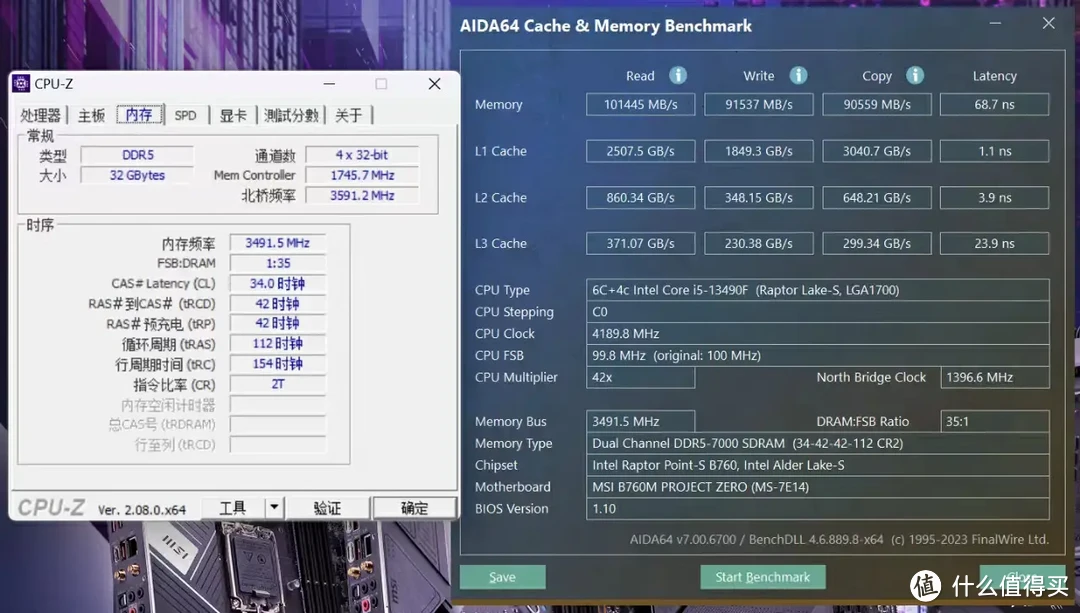Click the L3 Cache Read value 371.07 GB/s
Screen dimensions: 1080x613
(641, 243)
